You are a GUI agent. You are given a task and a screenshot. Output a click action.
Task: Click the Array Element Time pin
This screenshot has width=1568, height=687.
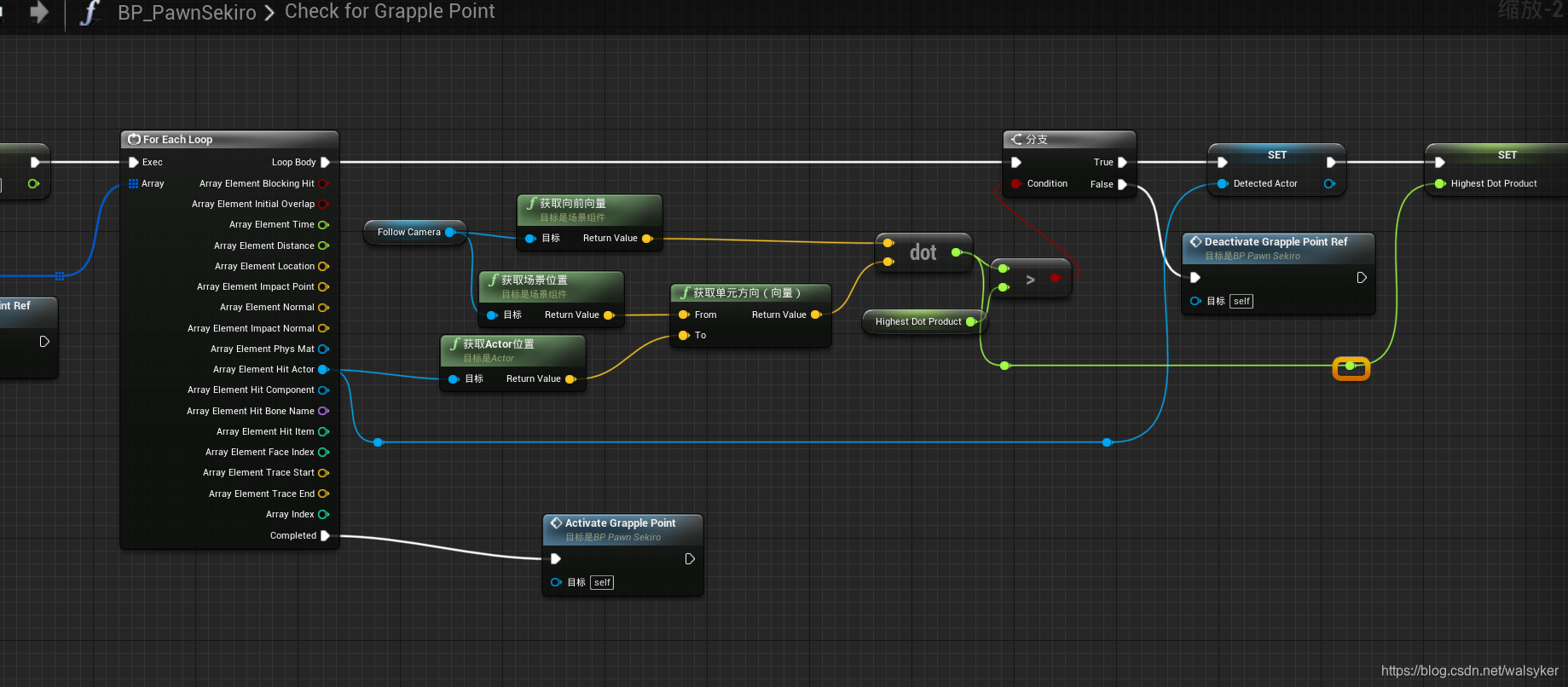[x=324, y=225]
